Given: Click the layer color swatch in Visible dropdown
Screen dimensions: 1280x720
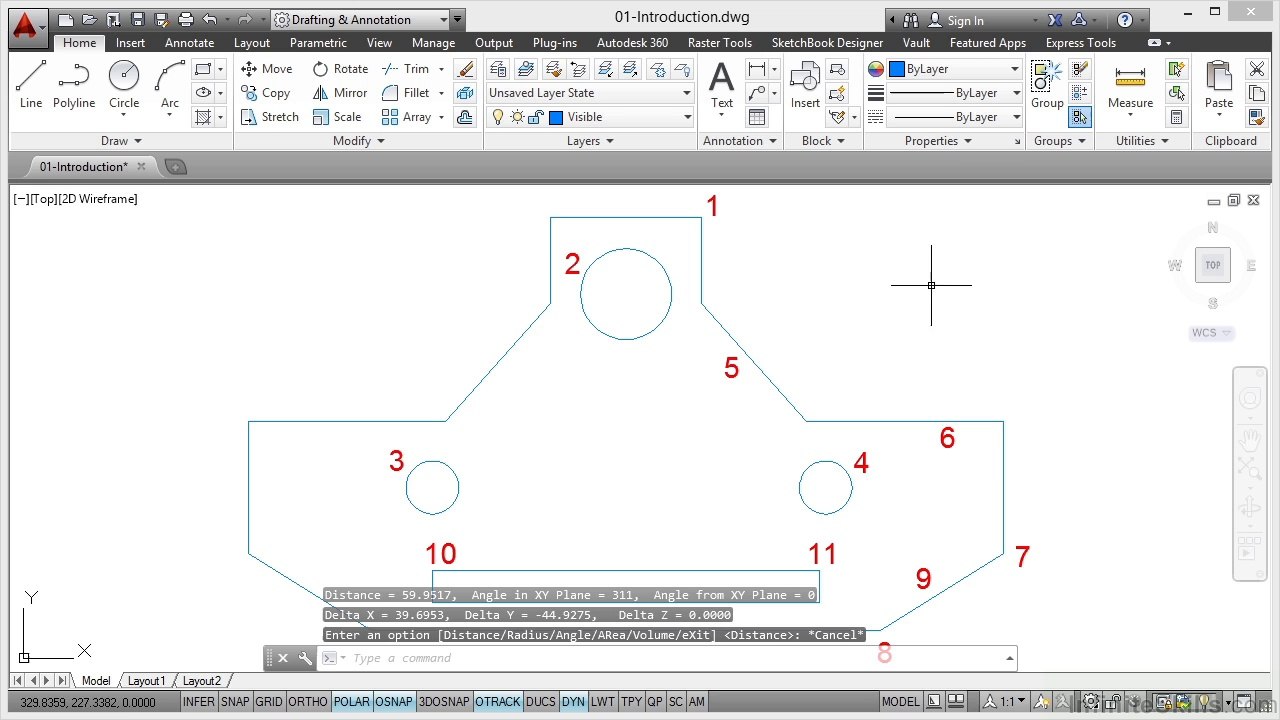Looking at the screenshot, I should 556,117.
